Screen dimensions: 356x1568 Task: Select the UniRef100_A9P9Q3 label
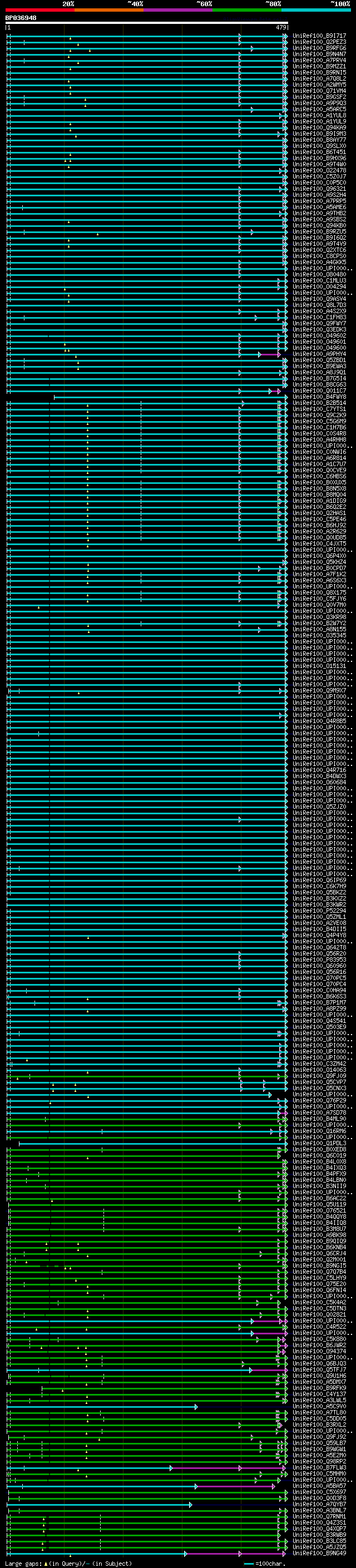[319, 103]
